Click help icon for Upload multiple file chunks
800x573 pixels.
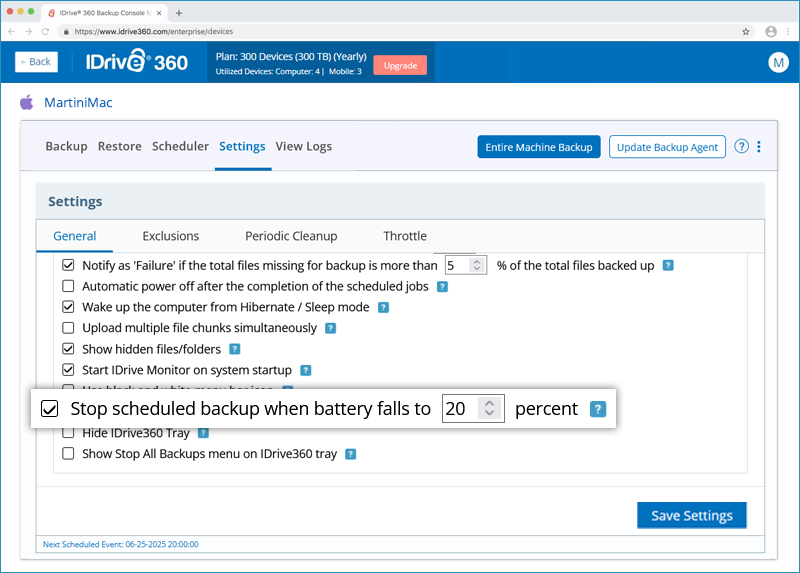[331, 328]
